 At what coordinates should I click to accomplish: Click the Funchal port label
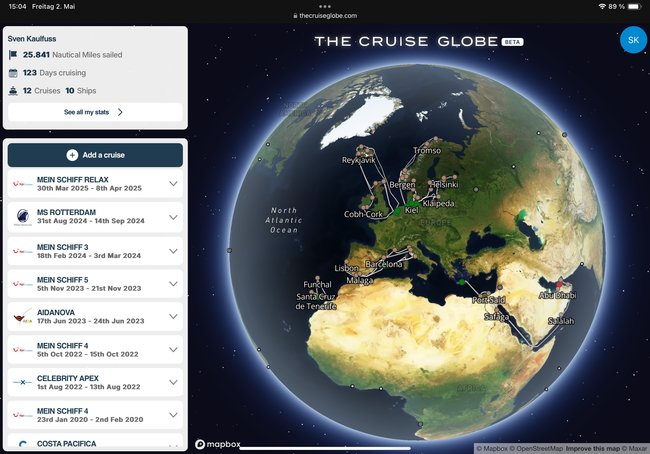[318, 284]
